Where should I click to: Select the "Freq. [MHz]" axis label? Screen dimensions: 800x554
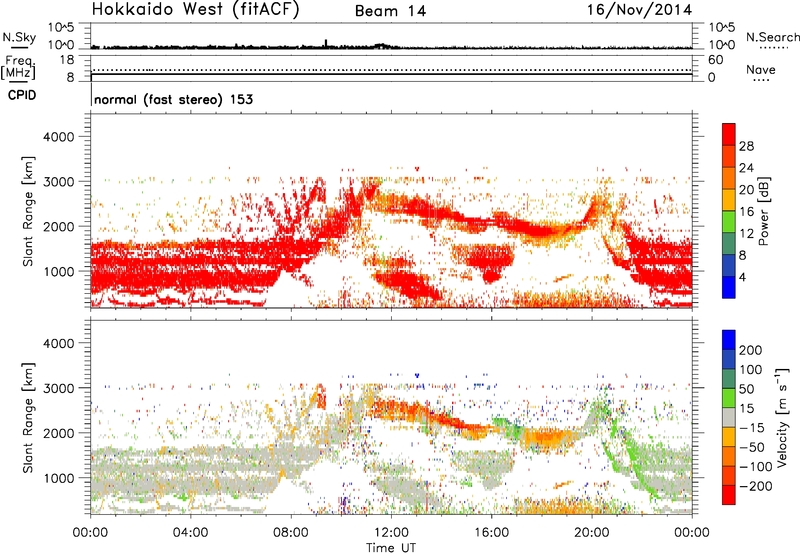pyautogui.click(x=18, y=67)
